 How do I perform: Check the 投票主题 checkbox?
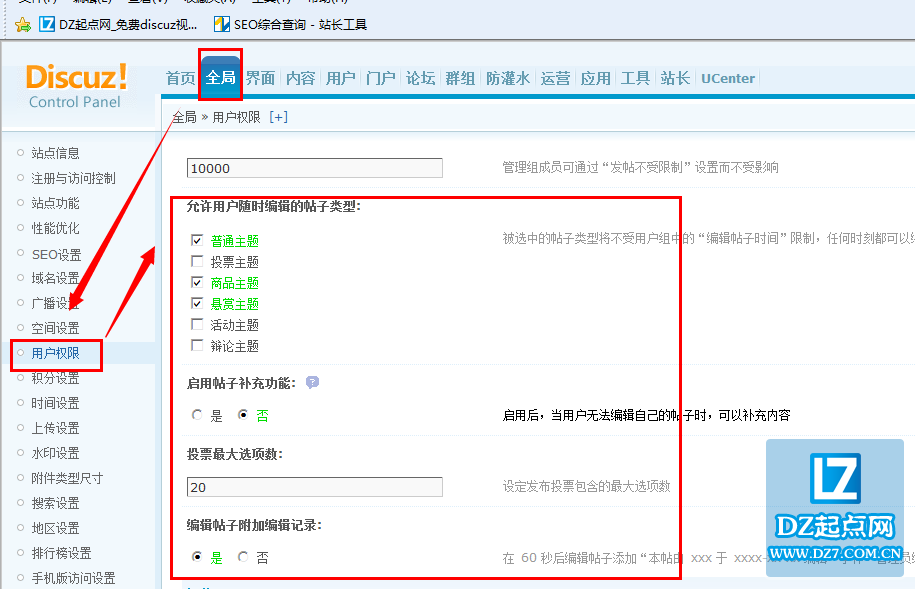point(197,261)
